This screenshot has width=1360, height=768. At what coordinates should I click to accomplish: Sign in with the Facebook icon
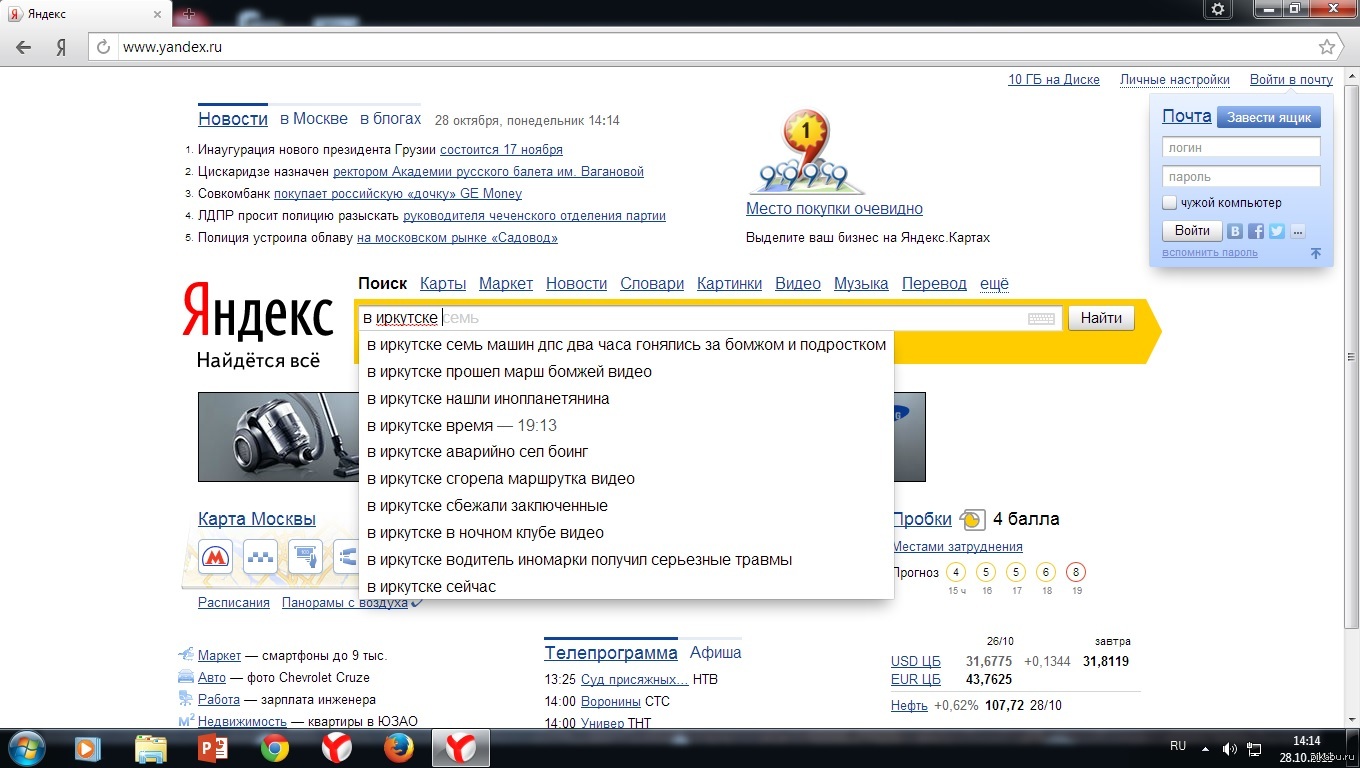click(1256, 231)
